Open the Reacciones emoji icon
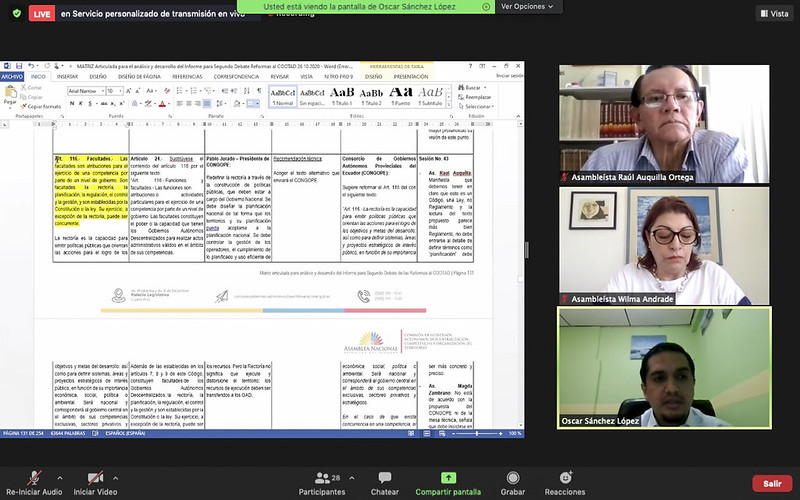This screenshot has height=500, width=800. tap(565, 478)
